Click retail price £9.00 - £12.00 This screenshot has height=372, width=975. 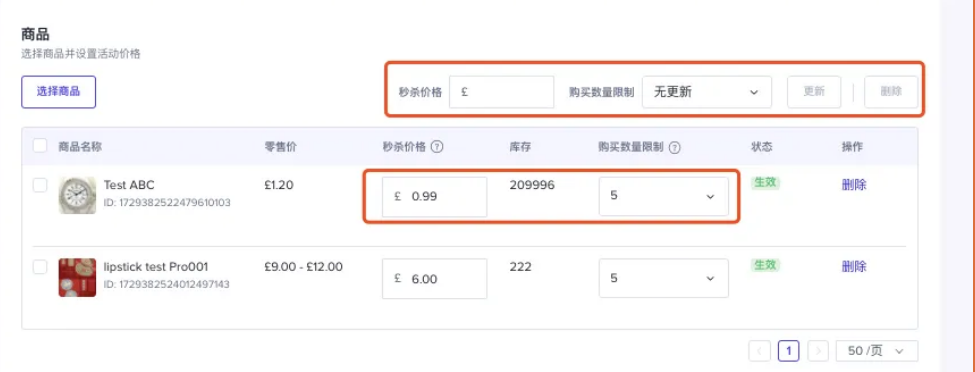[x=303, y=267]
